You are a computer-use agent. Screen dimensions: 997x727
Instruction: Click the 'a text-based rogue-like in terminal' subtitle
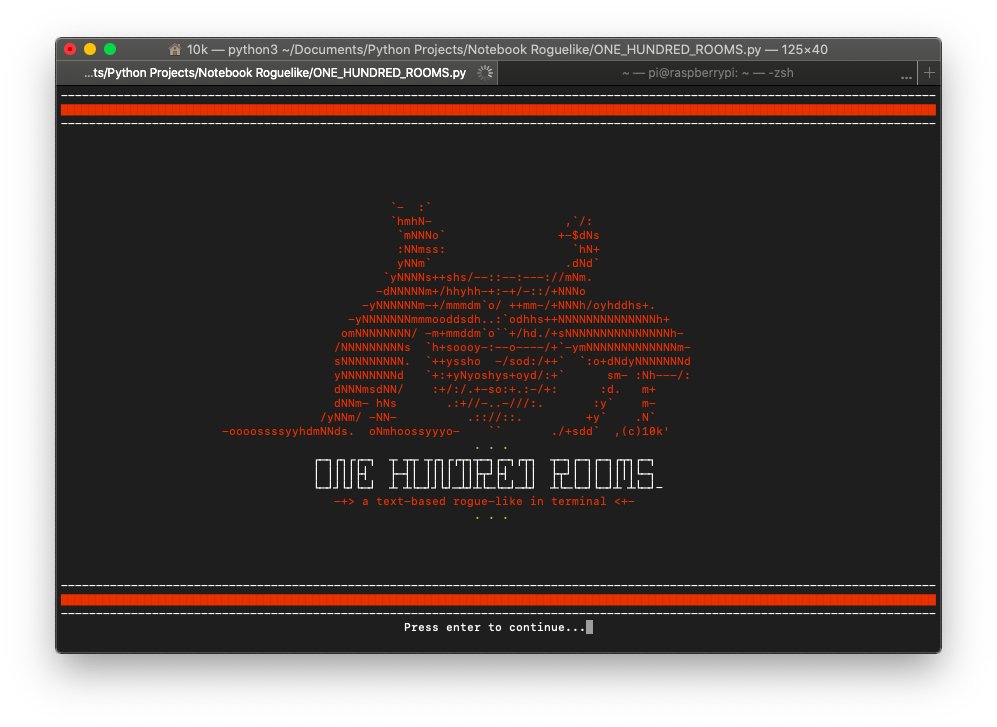pos(485,501)
